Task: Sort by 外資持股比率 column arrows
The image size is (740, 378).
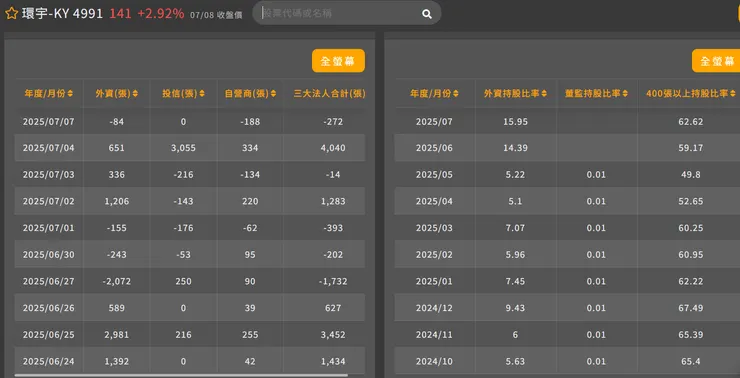Action: [544, 93]
